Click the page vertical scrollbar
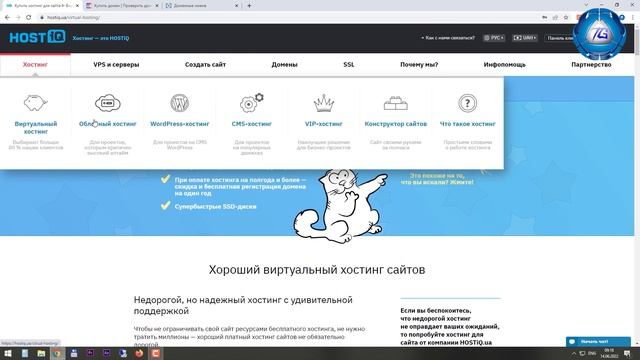640x360 pixels. (637, 184)
